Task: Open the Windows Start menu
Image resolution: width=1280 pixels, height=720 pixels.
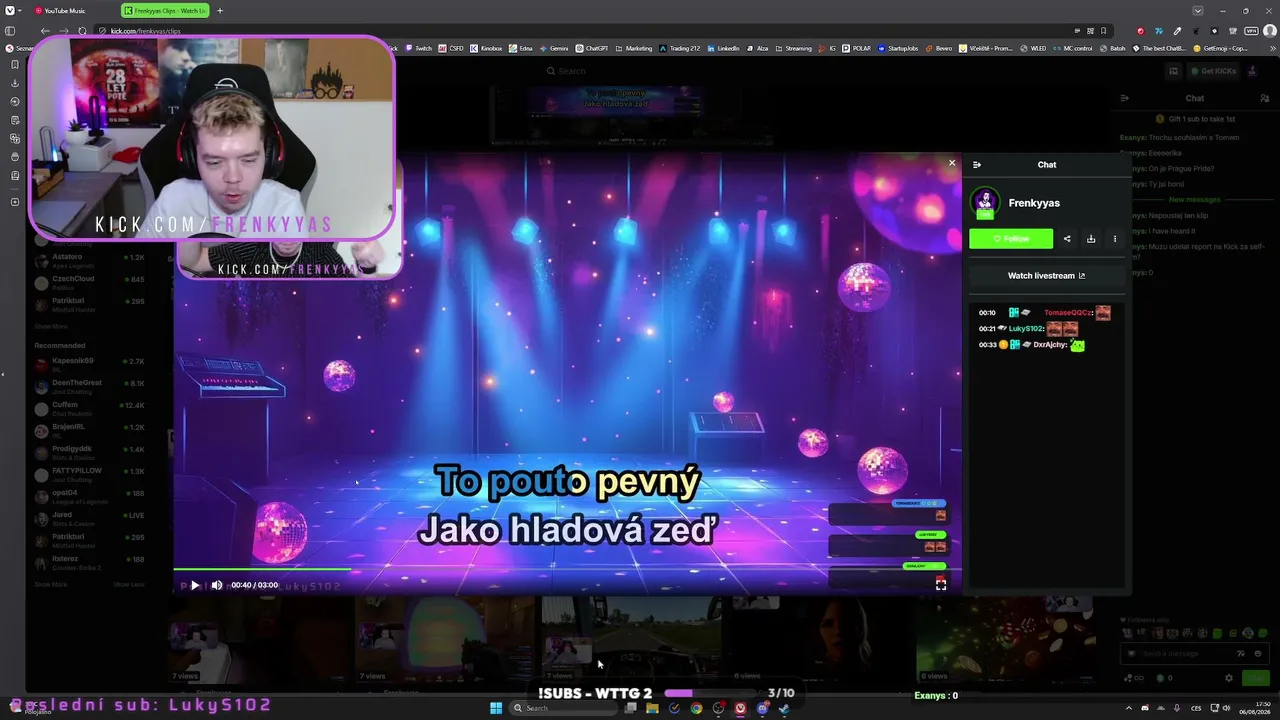Action: [x=496, y=708]
